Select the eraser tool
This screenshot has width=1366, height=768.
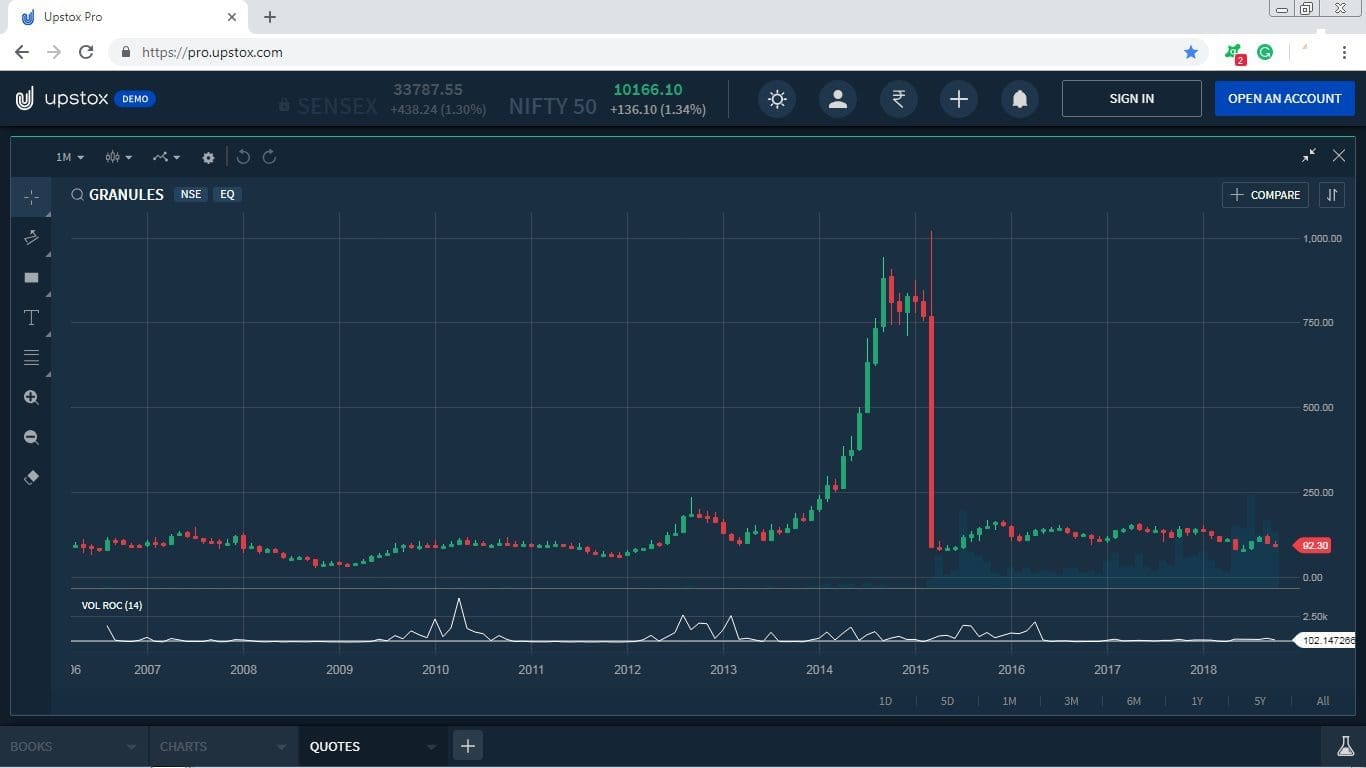point(31,477)
